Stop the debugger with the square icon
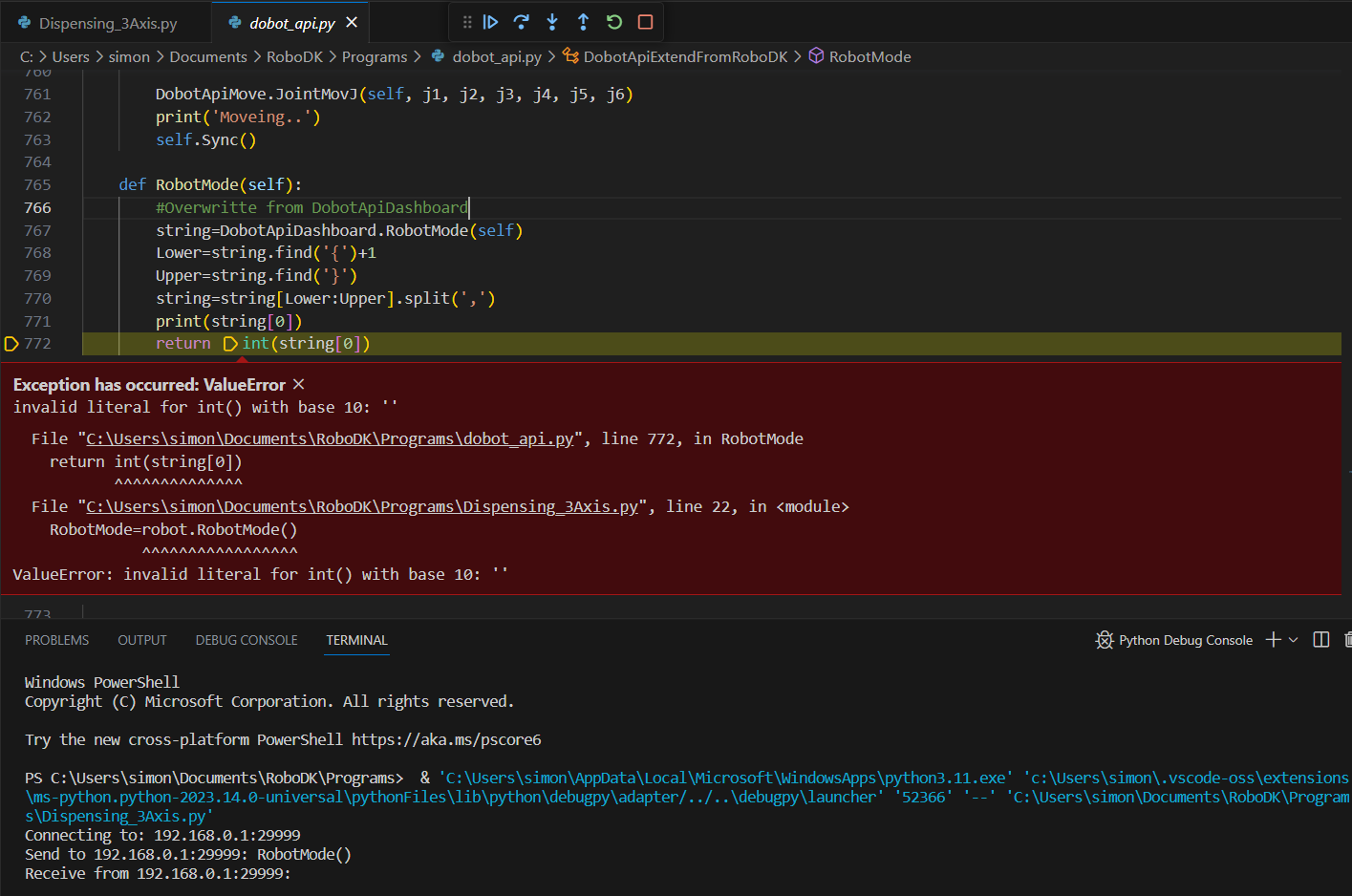The height and width of the screenshot is (896, 1352). [645, 22]
